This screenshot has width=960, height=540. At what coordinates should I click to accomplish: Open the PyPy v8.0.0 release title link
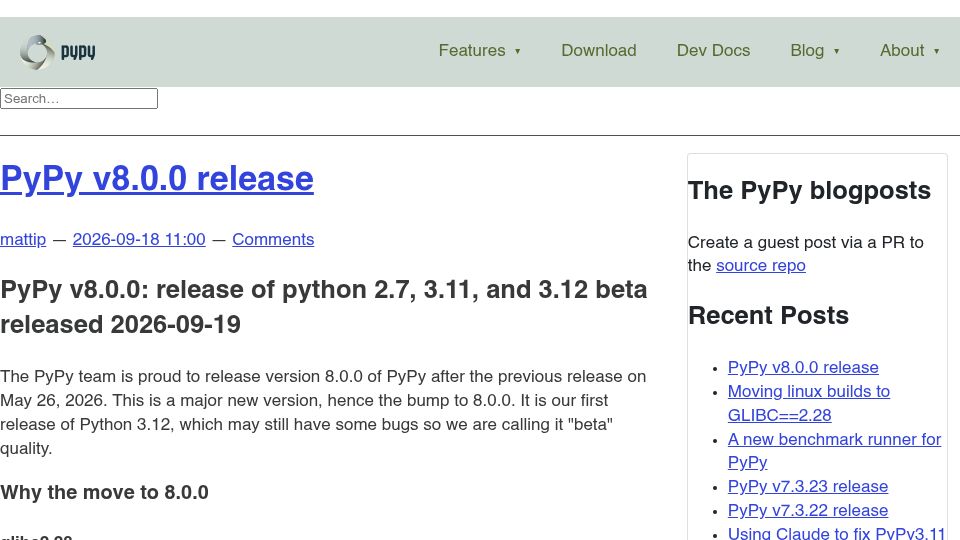(157, 179)
